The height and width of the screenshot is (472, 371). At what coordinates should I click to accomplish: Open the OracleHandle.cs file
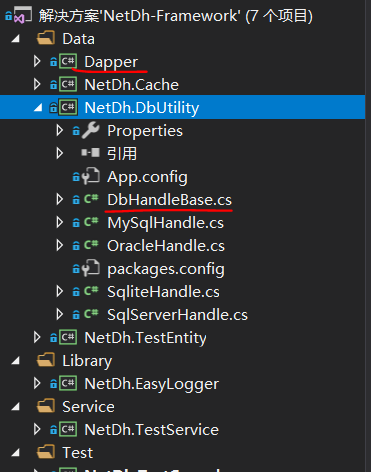pyautogui.click(x=166, y=246)
